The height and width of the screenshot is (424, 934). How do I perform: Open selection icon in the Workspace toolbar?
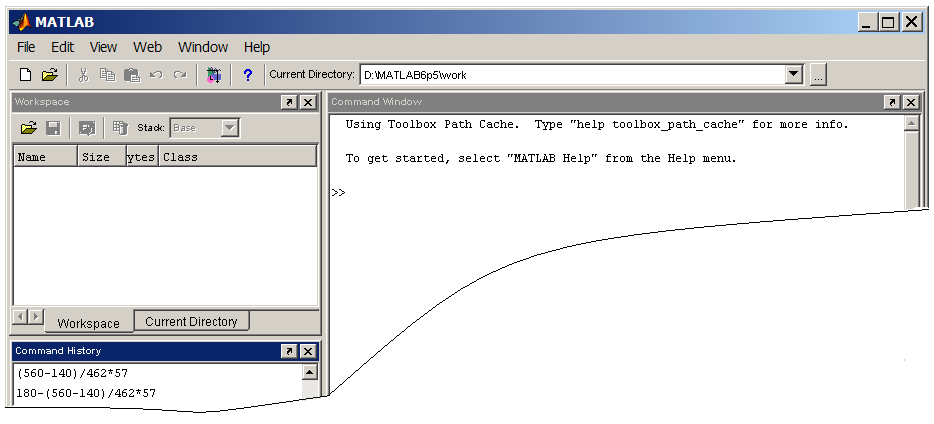pyautogui.click(x=88, y=127)
